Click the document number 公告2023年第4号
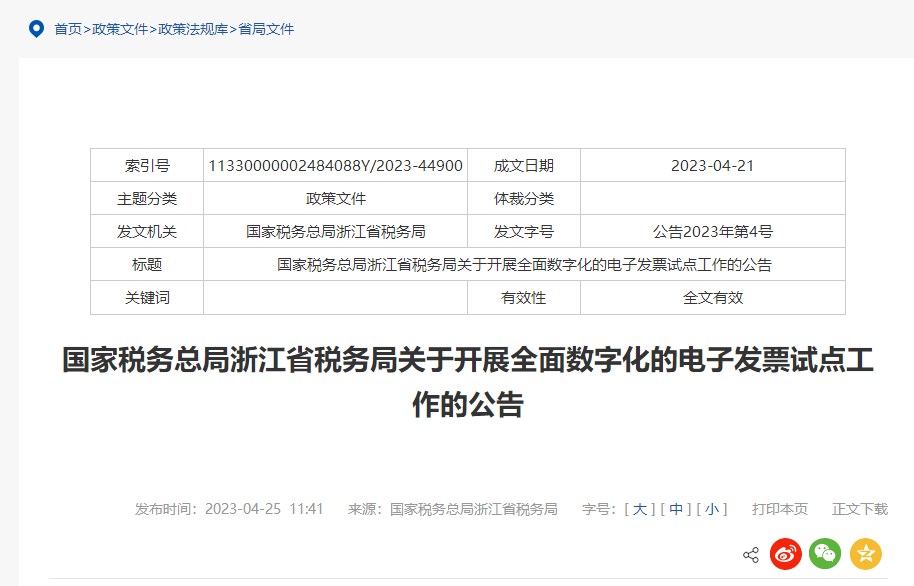914x586 pixels. 712,232
